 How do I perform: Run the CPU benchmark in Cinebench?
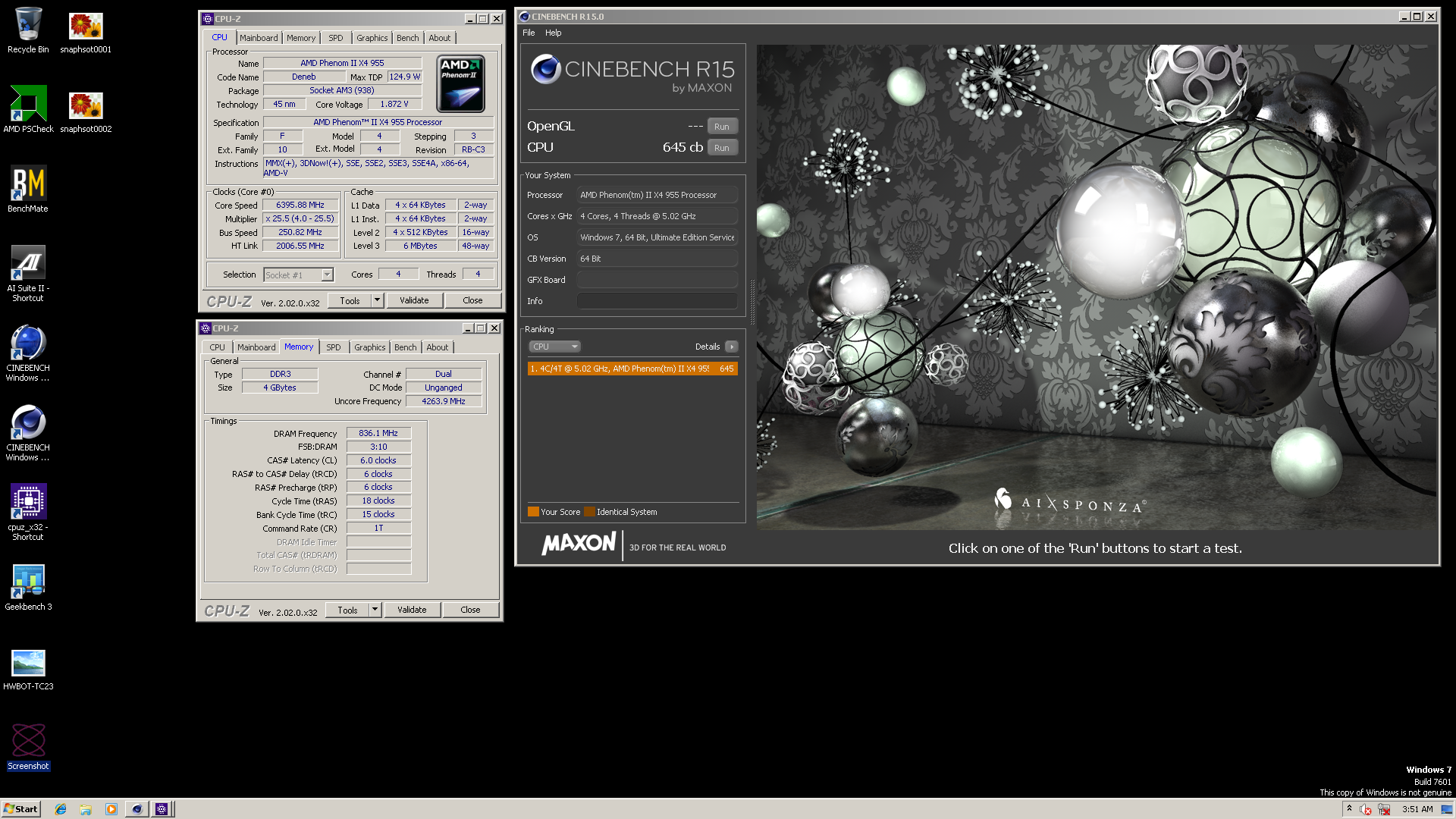pos(722,148)
